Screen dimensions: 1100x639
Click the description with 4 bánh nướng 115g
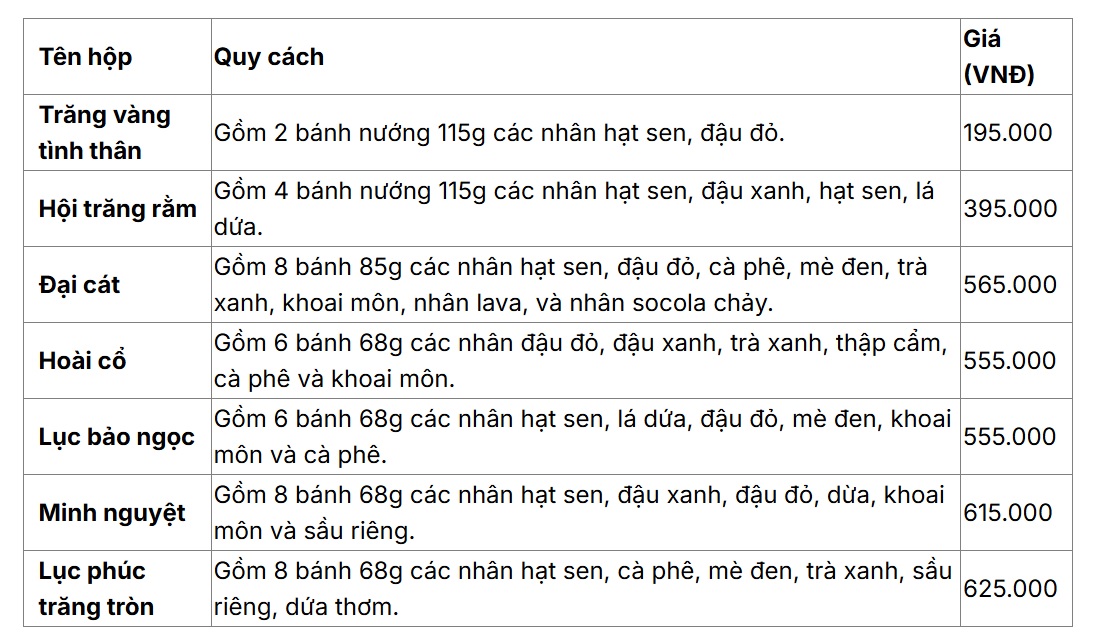(x=574, y=209)
